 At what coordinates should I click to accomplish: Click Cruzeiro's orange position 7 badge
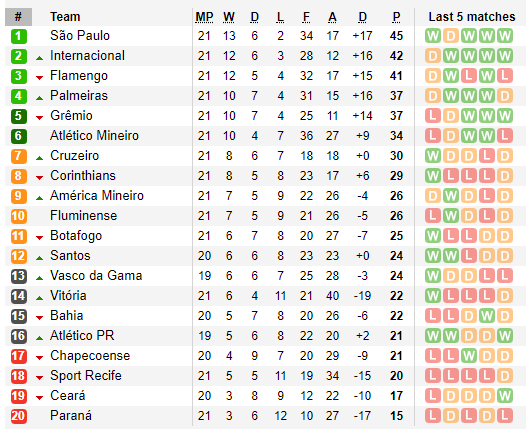18,156
